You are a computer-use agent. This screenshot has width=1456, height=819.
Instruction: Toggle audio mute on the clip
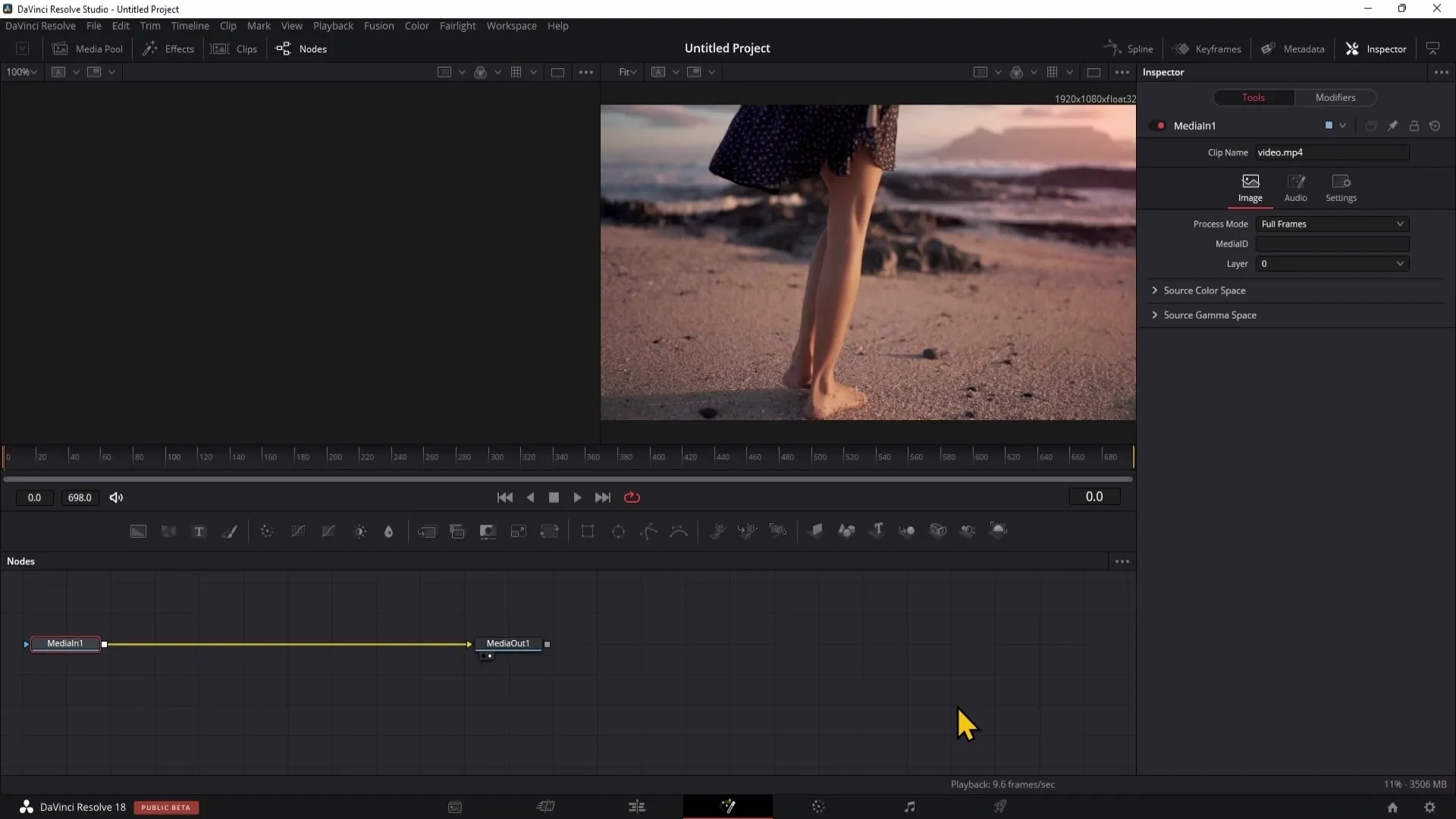[x=116, y=497]
